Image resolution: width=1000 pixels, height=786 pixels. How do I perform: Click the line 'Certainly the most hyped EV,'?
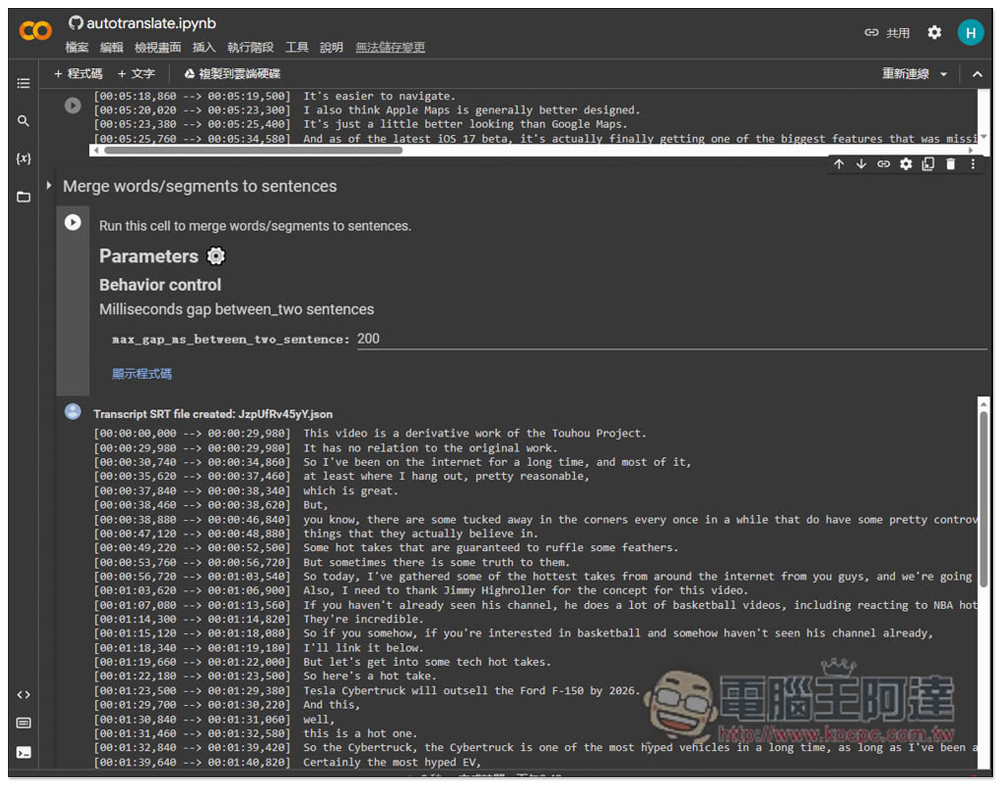392,762
